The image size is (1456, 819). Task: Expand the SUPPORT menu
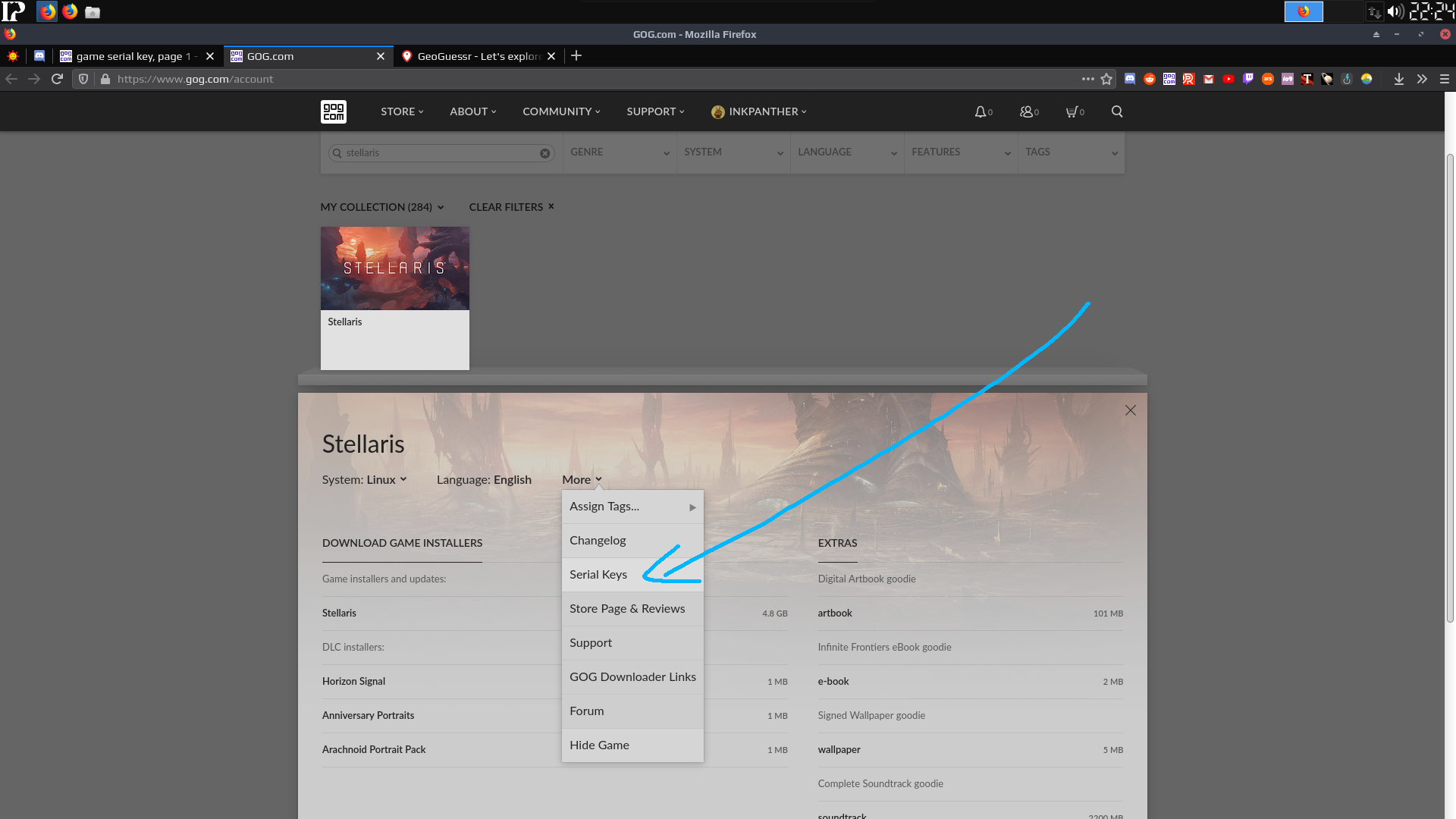pos(655,111)
